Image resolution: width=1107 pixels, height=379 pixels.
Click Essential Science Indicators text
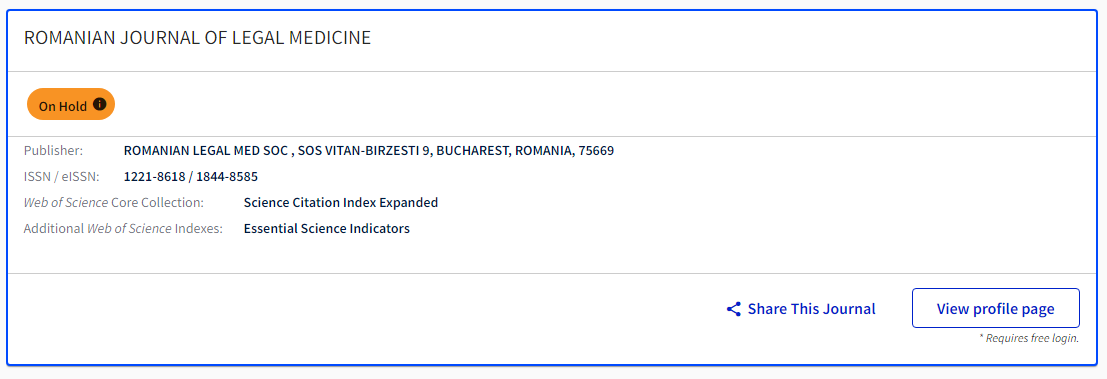[327, 229]
